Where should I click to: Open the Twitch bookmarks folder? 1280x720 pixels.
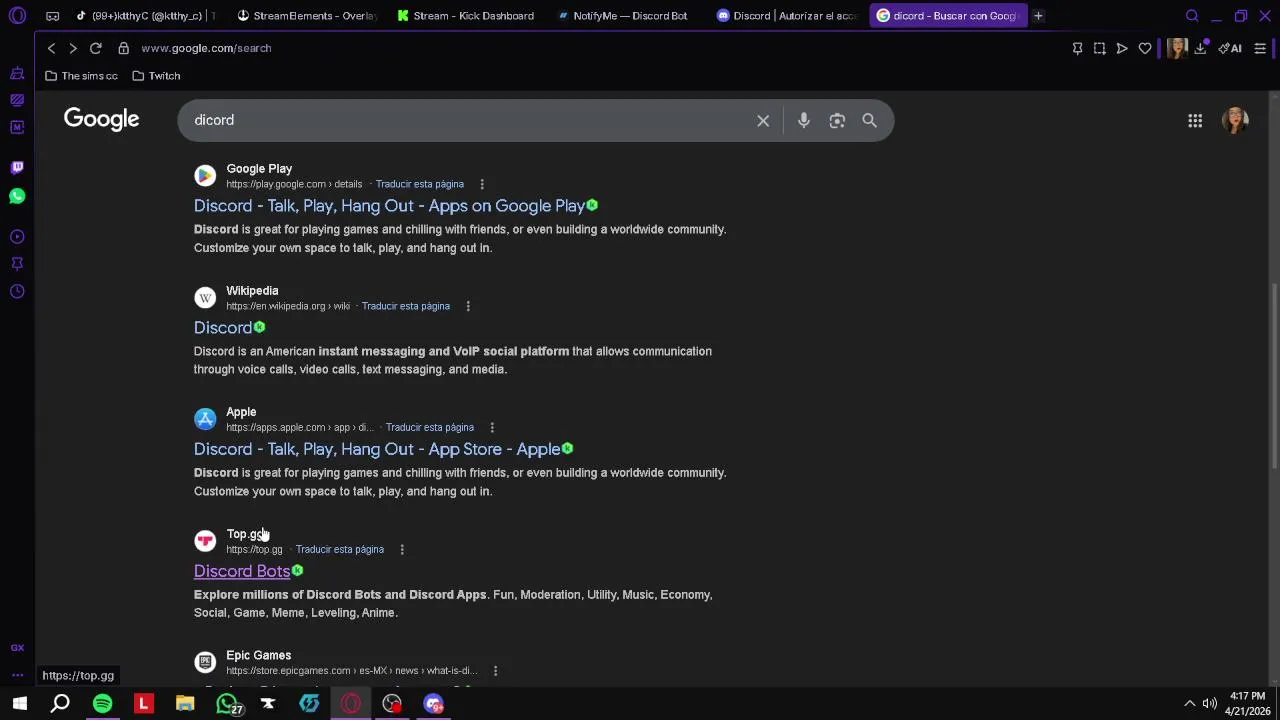(156, 76)
